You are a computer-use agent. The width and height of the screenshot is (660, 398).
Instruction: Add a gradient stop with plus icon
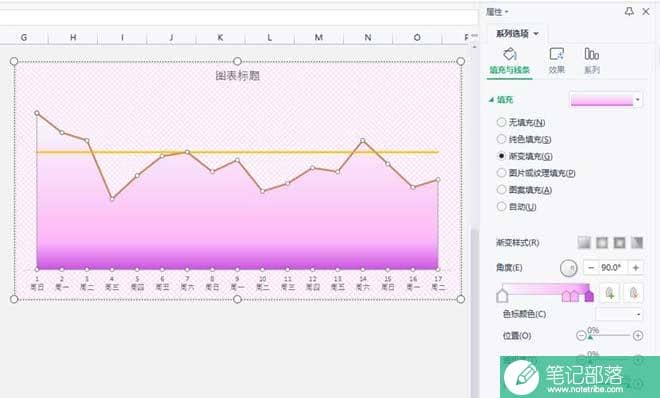[x=609, y=293]
